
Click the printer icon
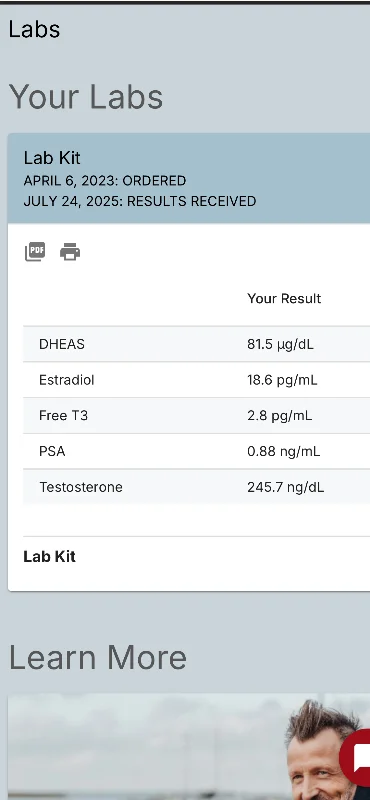click(x=70, y=252)
